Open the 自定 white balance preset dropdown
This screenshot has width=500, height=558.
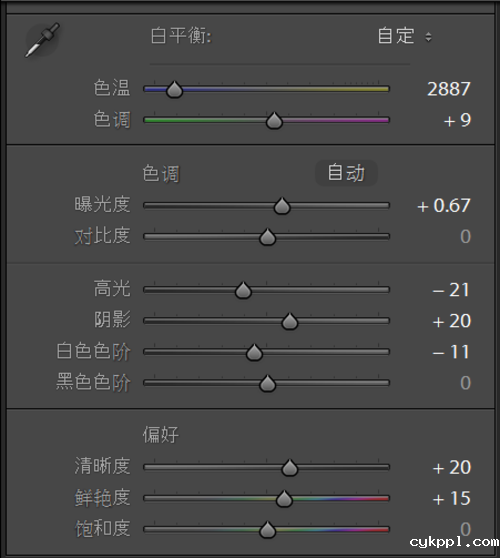[x=405, y=36]
